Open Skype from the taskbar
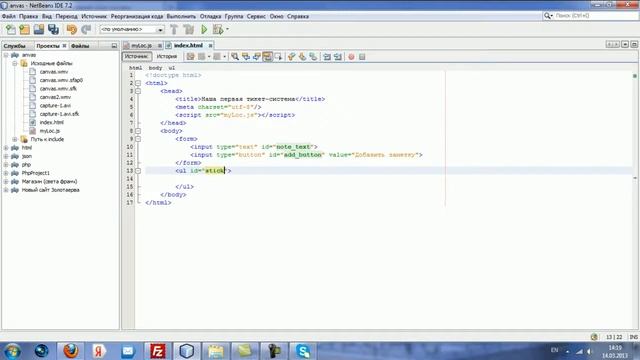 304,351
